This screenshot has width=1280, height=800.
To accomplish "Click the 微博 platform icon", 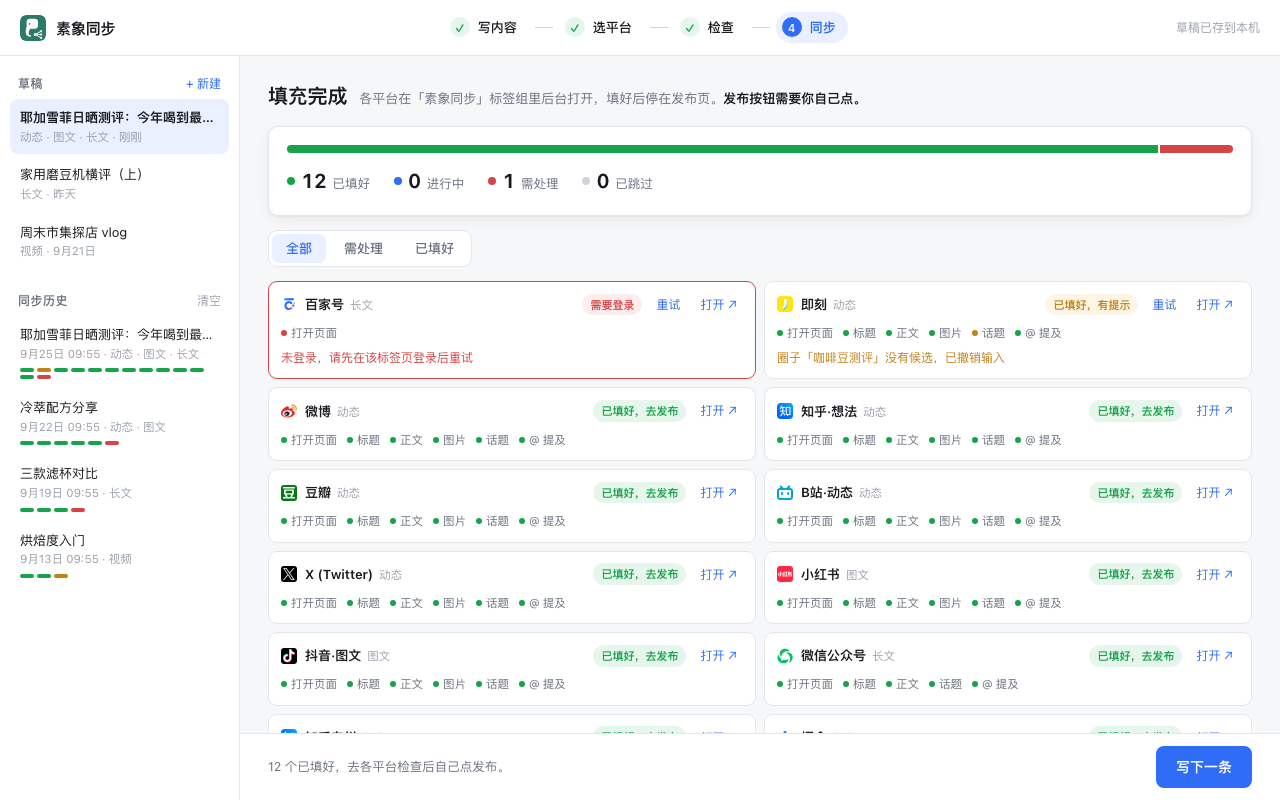I will pos(289,411).
